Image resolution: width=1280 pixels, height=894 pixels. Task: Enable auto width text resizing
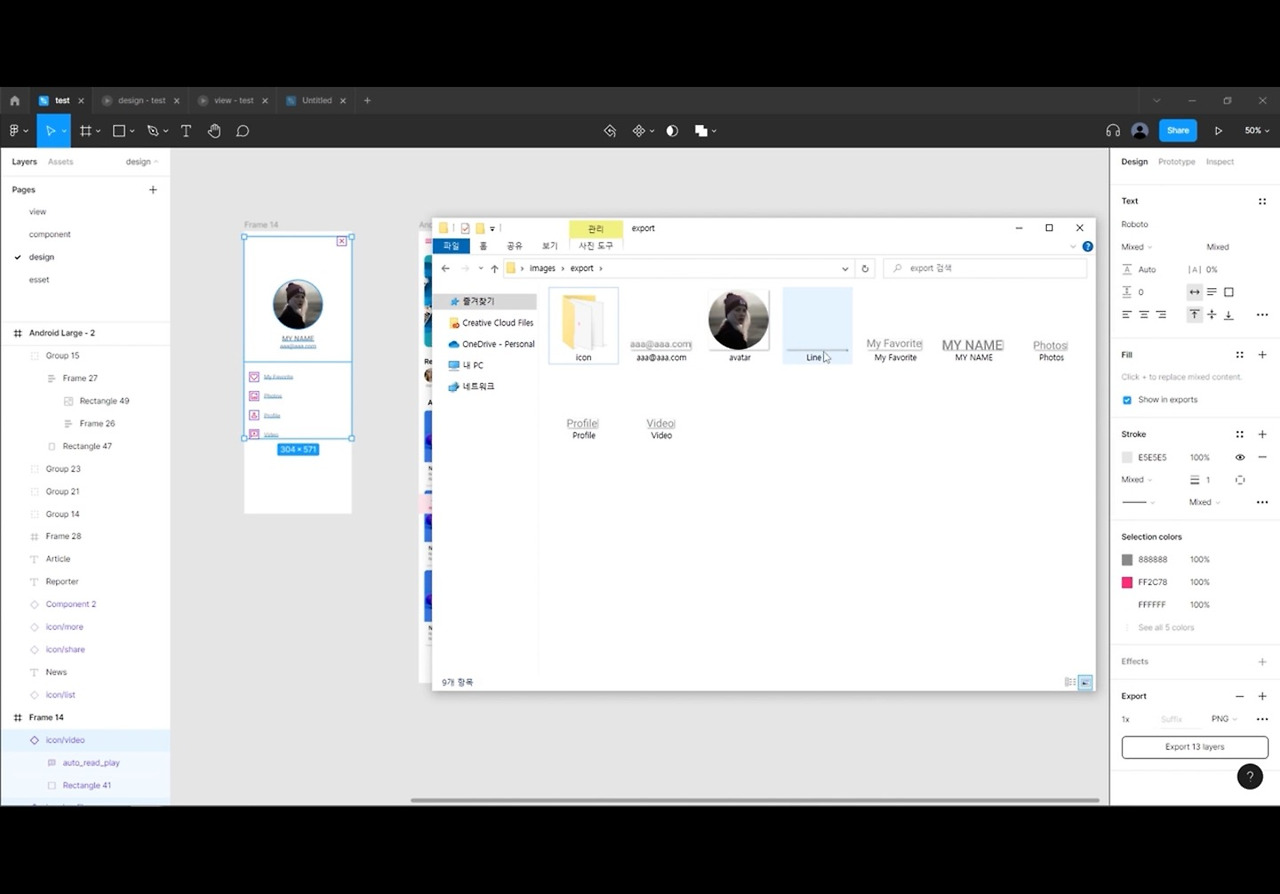pos(1194,292)
